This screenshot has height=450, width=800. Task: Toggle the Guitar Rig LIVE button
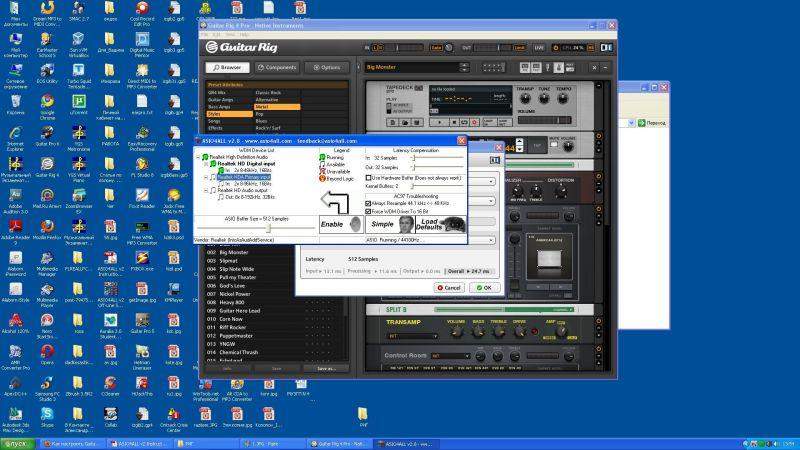(539, 47)
